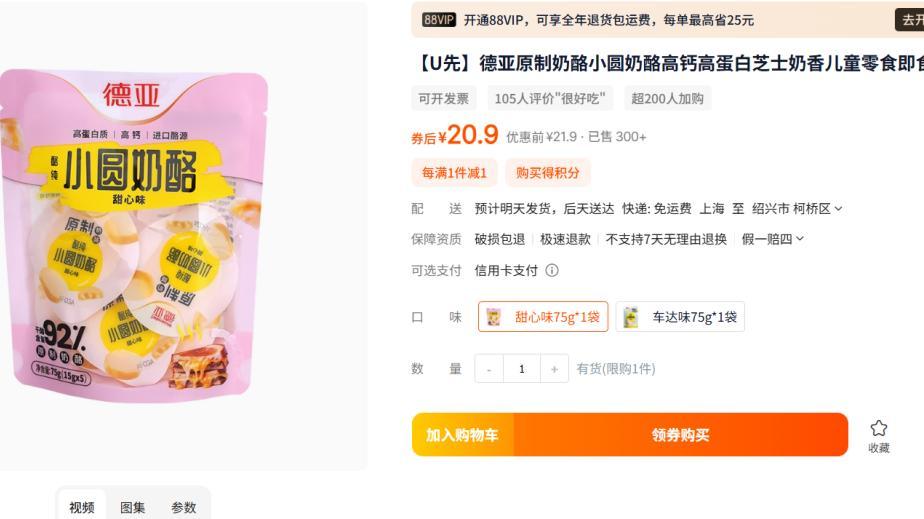The width and height of the screenshot is (924, 519).
Task: Click the 领券购买 button
Action: [x=681, y=435]
